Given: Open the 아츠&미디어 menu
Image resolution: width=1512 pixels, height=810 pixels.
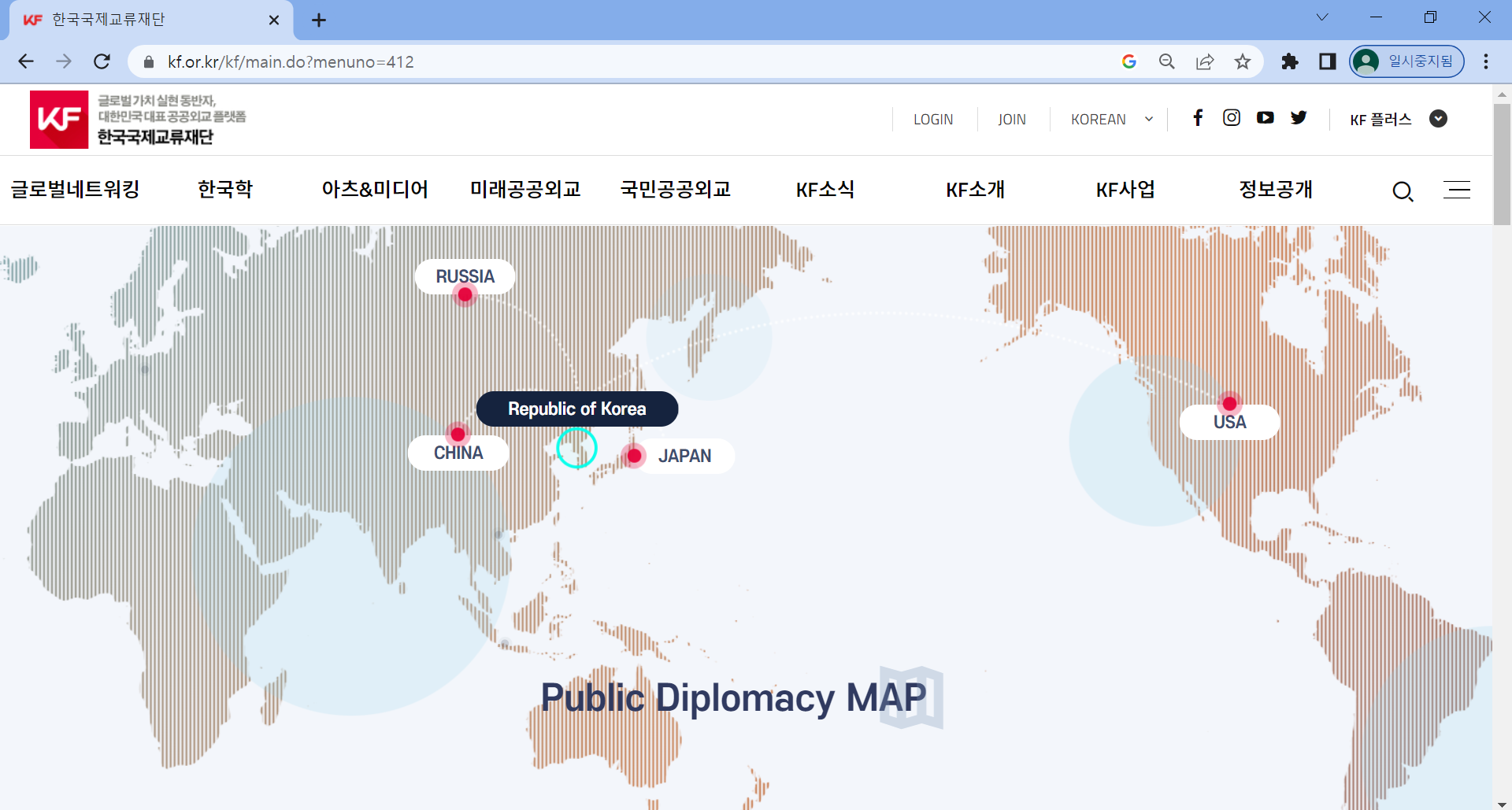Looking at the screenshot, I should [375, 190].
